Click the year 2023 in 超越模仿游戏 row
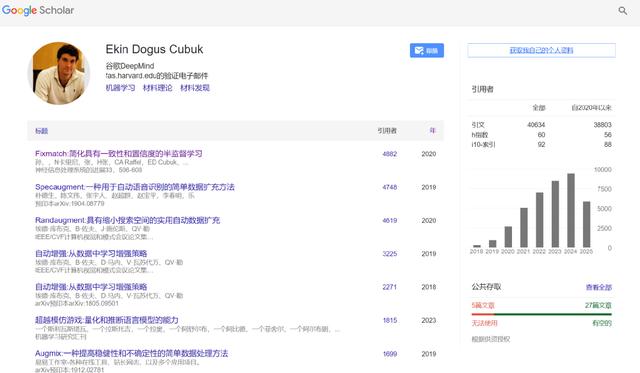 [x=429, y=320]
